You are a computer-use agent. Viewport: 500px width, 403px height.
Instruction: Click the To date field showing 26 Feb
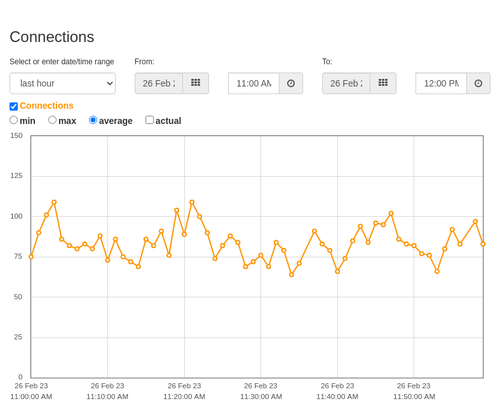[346, 83]
